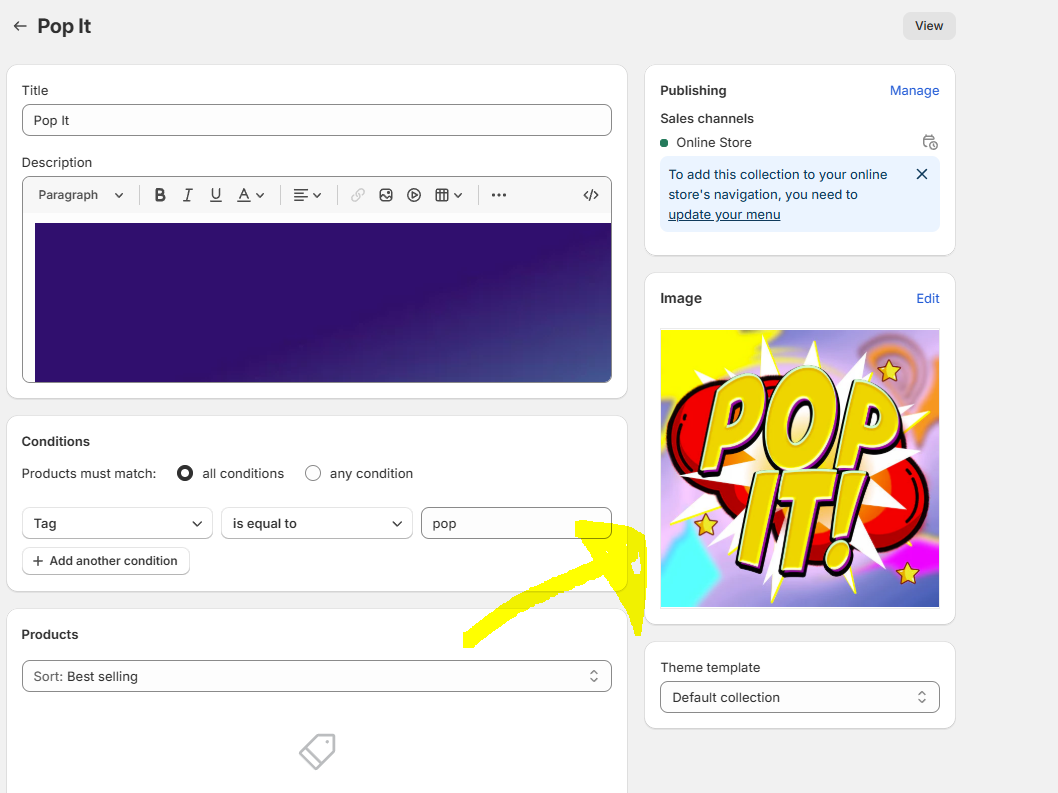The width and height of the screenshot is (1058, 793).
Task: Toggle underline formatting in description toolbar
Action: coord(215,195)
